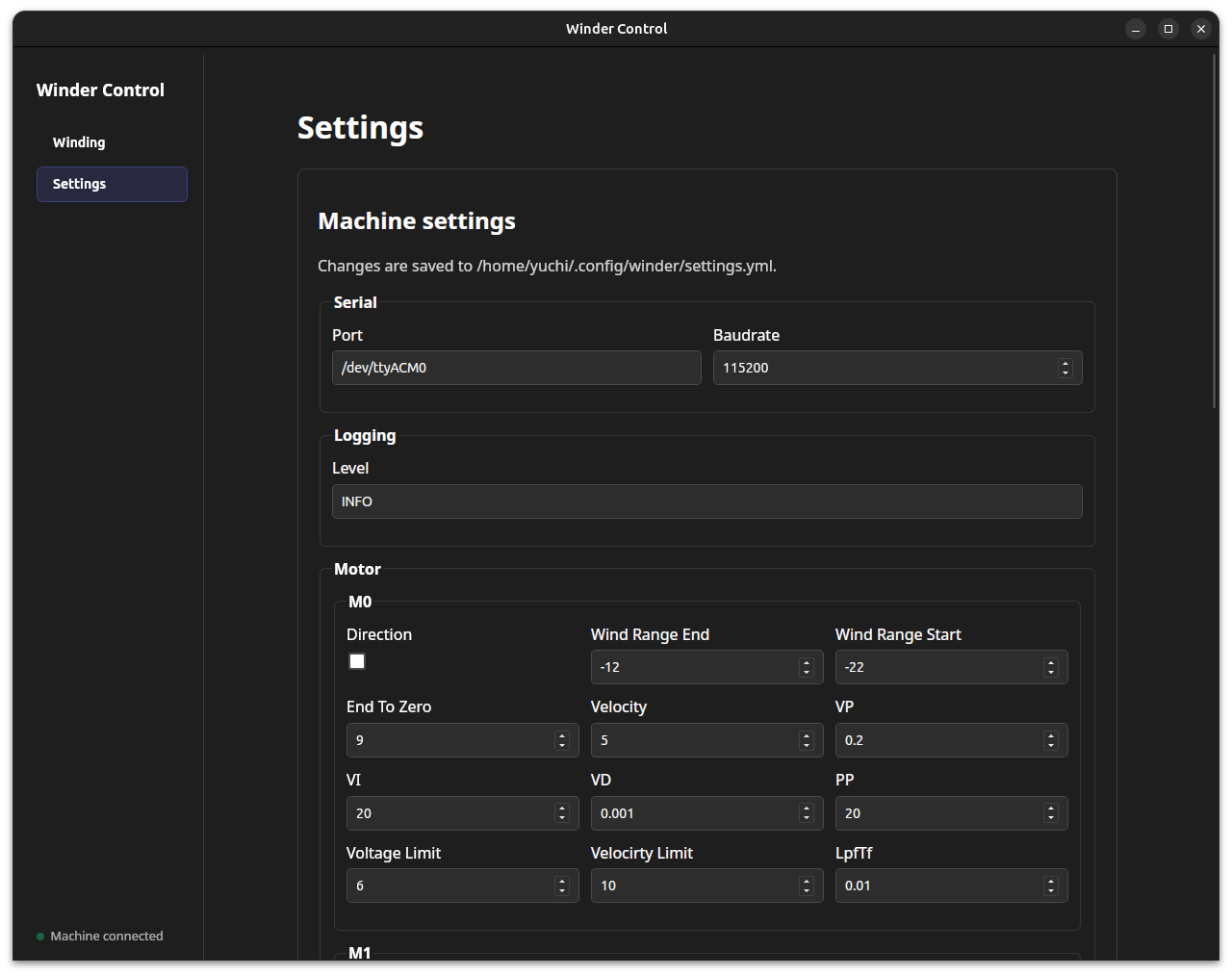Click the End To Zero field
Screen dimensions: 1232x976
pos(462,740)
